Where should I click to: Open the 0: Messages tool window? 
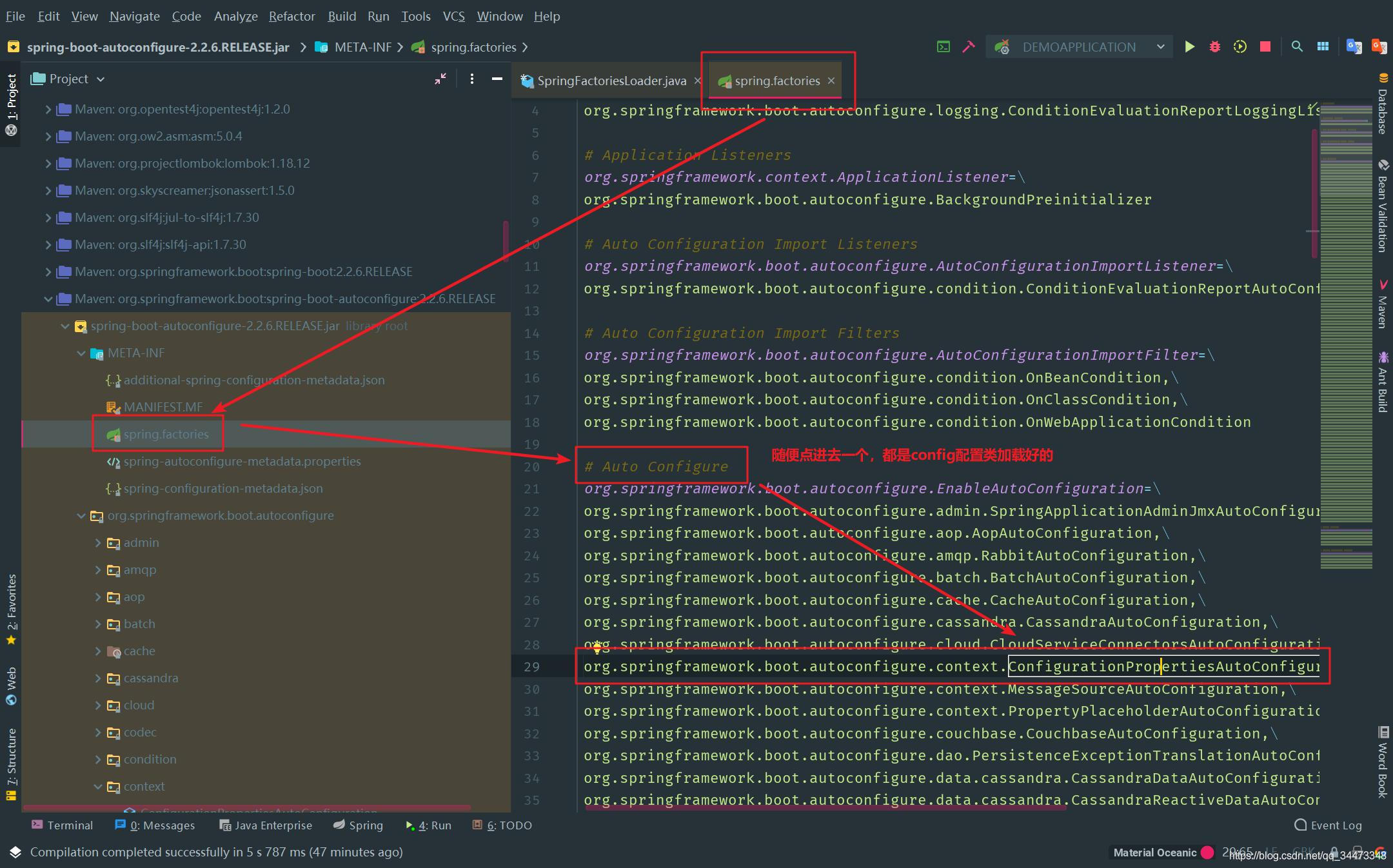click(155, 825)
